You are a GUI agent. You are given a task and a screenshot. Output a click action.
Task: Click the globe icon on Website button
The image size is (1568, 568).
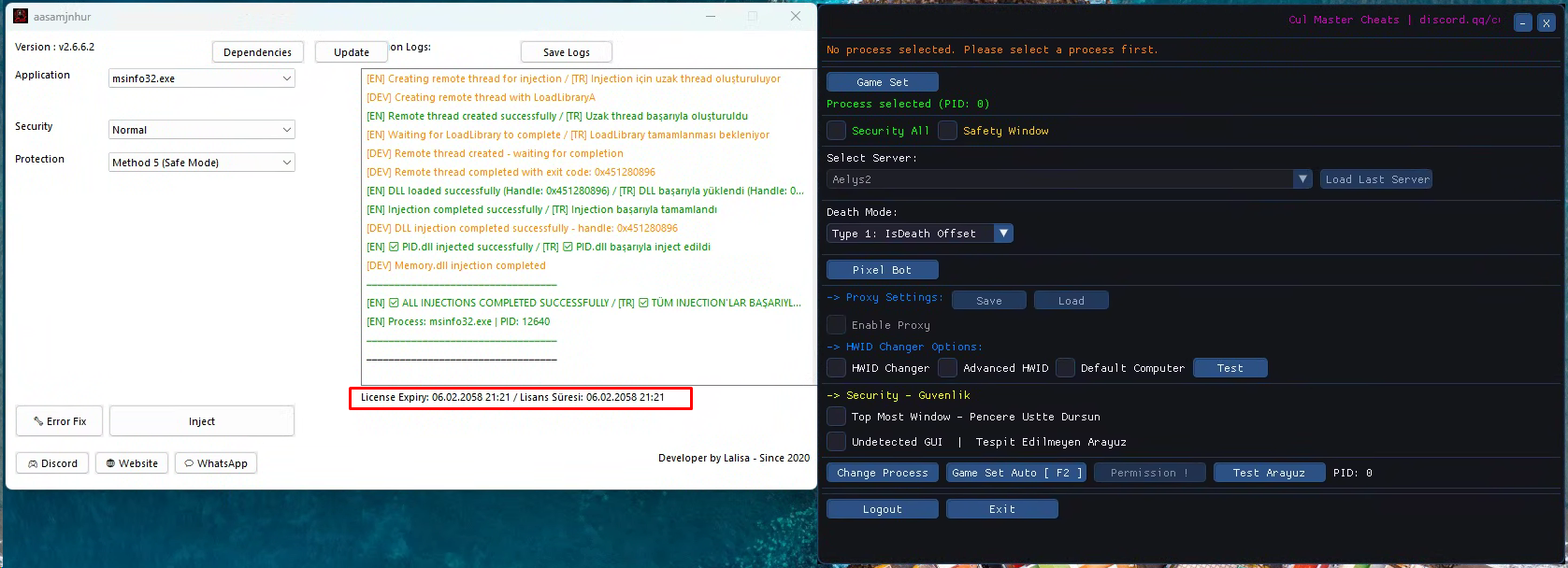pyautogui.click(x=110, y=463)
